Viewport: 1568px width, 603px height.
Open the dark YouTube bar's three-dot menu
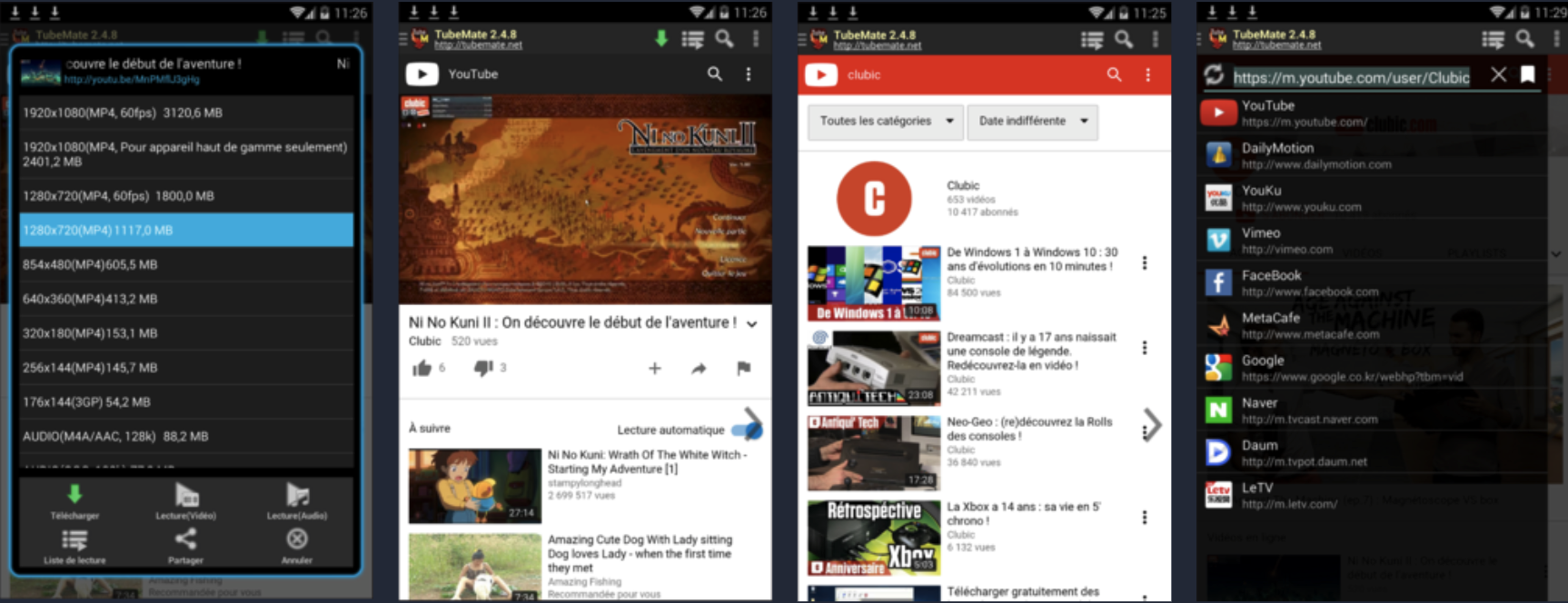pyautogui.click(x=749, y=74)
